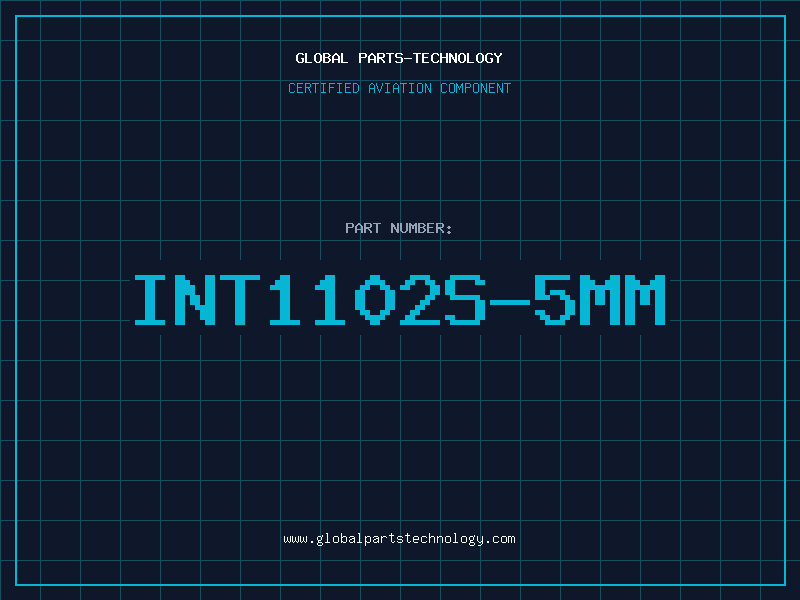Click the GLOBAL PARTS-TECHNOLOGY heading
Image resolution: width=800 pixels, height=600 pixels.
399,58
